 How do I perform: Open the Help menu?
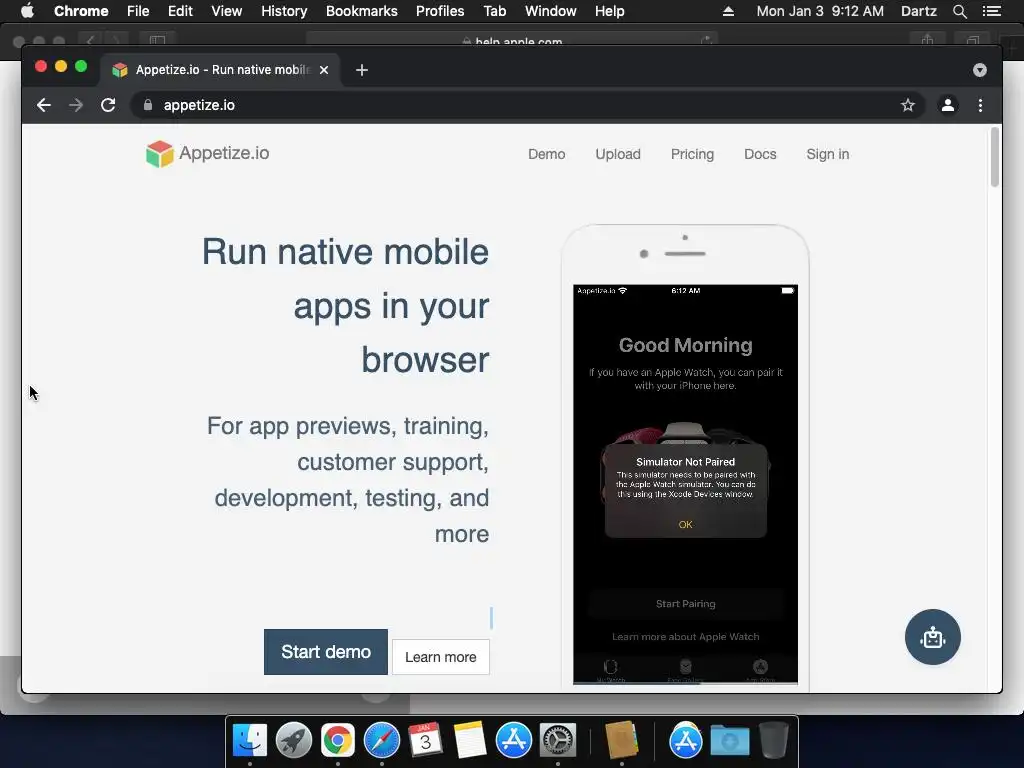(x=609, y=11)
